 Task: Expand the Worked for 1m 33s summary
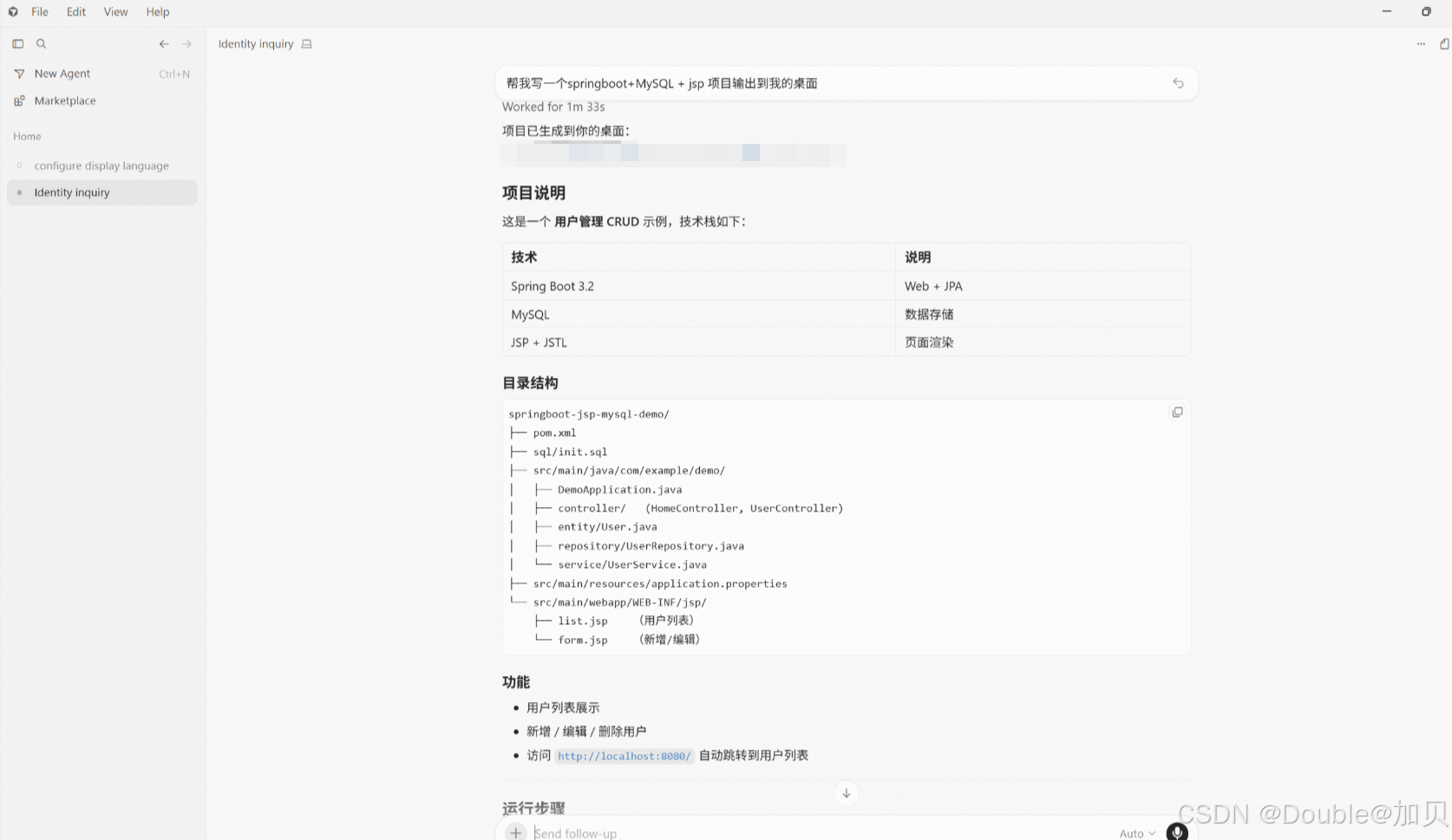pos(553,107)
